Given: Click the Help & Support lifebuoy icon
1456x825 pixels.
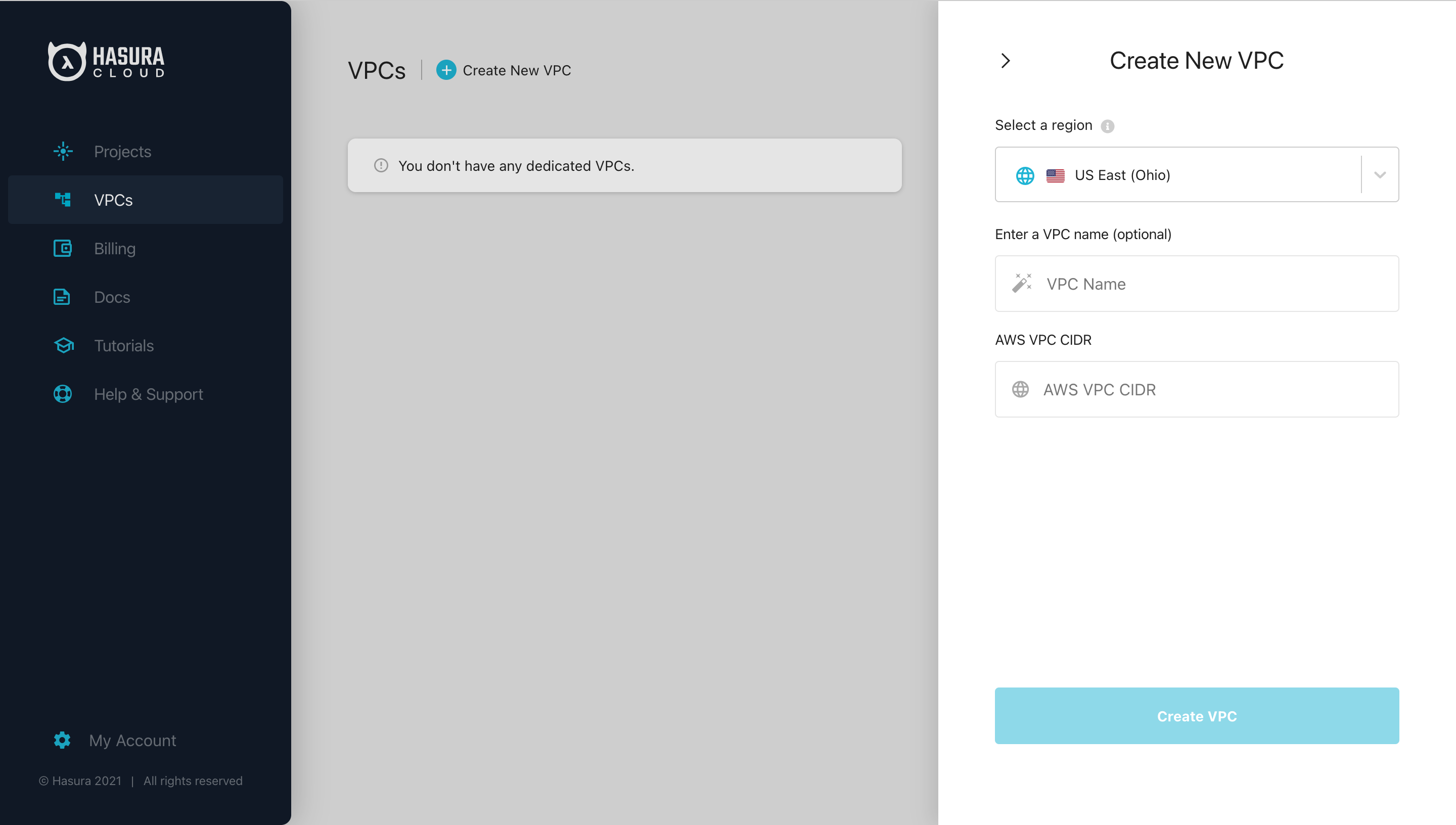Looking at the screenshot, I should tap(63, 394).
